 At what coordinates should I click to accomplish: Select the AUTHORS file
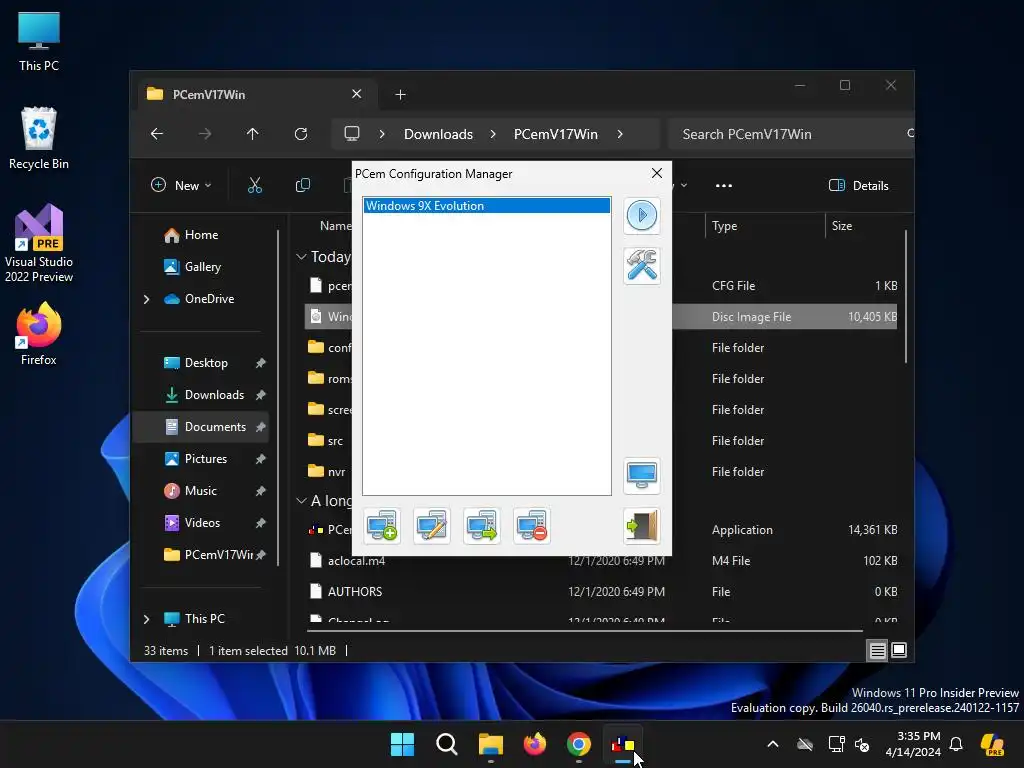(355, 592)
